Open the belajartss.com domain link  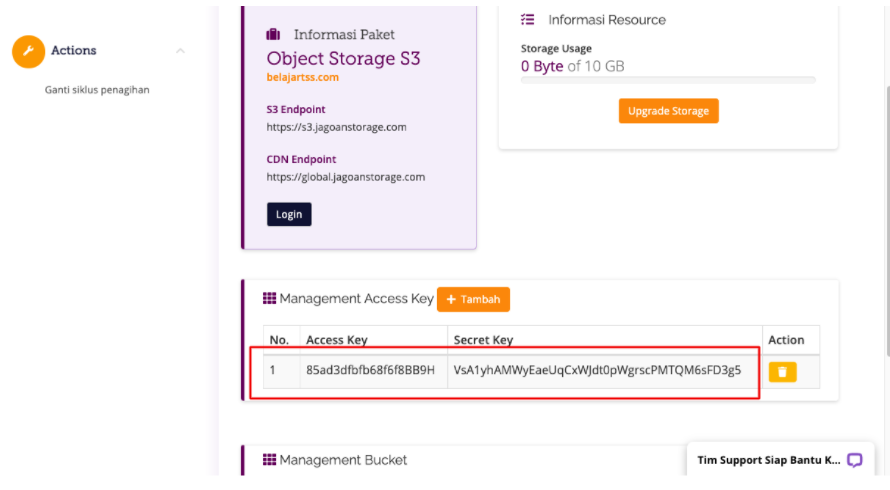pos(303,77)
